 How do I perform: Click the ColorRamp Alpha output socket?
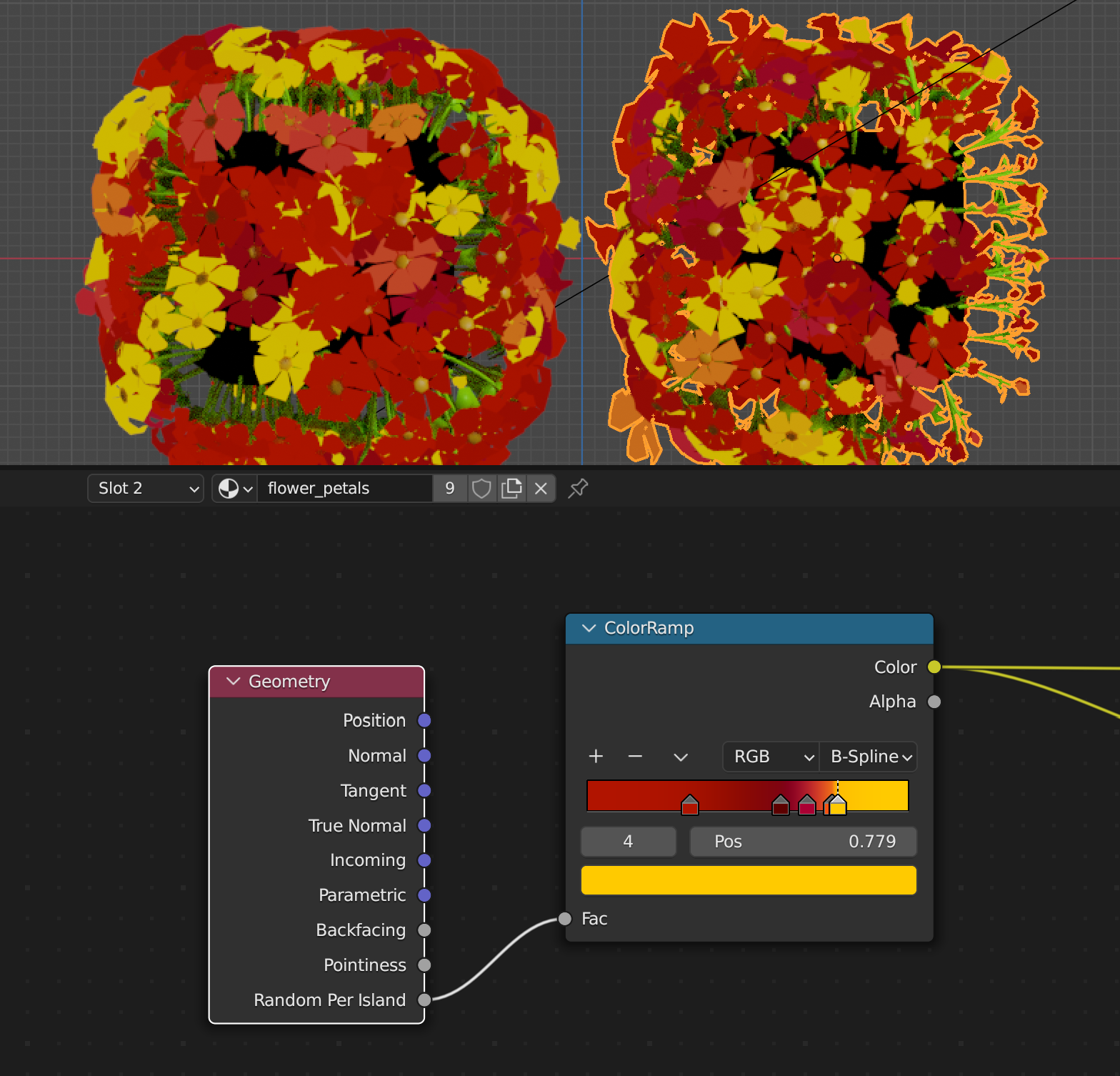pos(934,702)
